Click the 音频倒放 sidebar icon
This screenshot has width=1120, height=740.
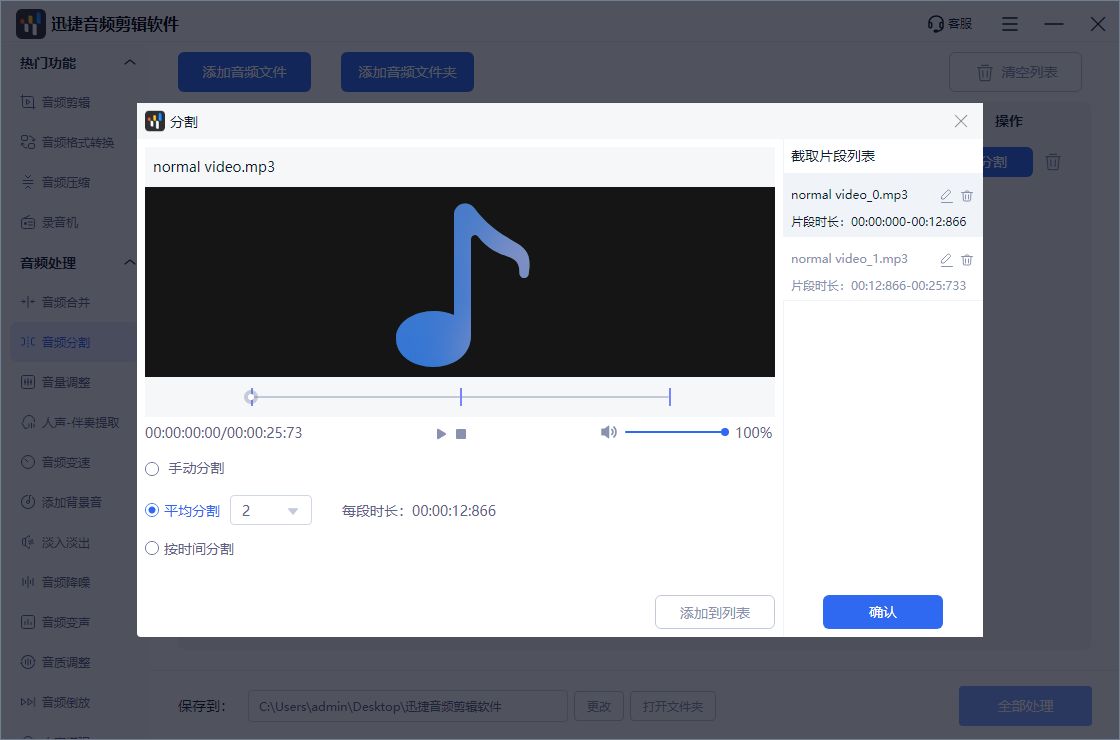(28, 702)
